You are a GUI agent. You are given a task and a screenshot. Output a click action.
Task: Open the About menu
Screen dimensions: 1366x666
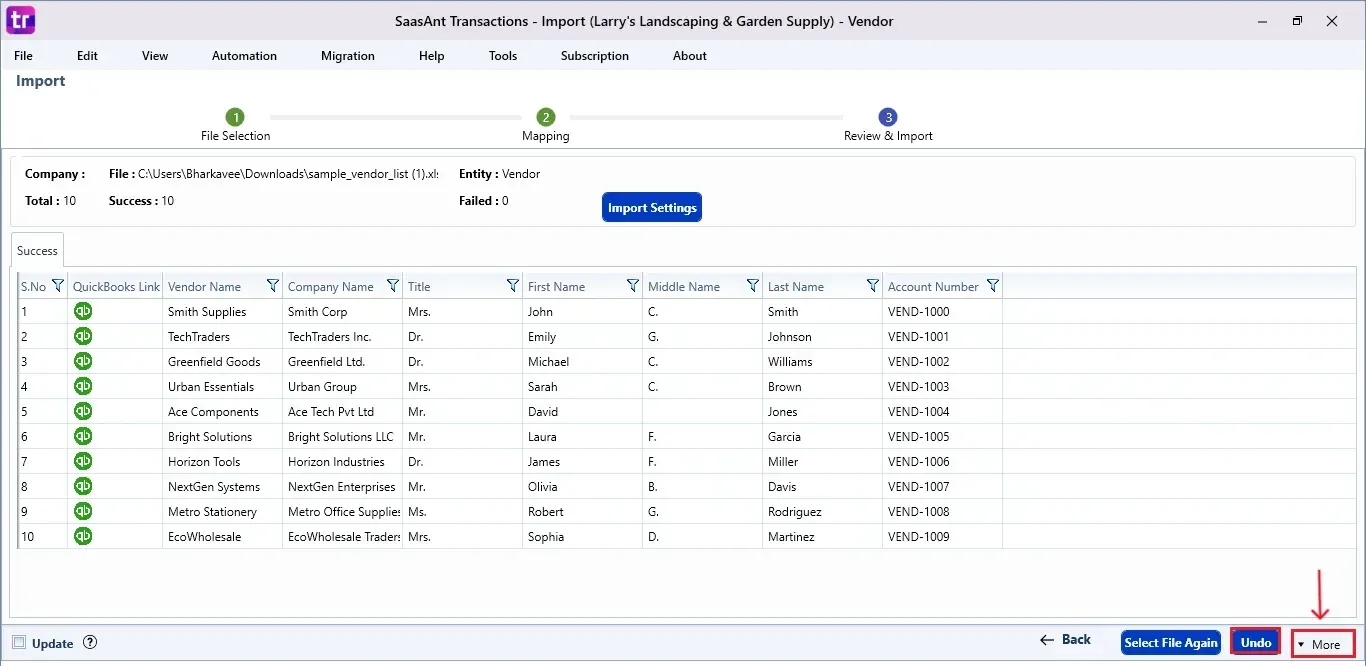[x=690, y=56]
